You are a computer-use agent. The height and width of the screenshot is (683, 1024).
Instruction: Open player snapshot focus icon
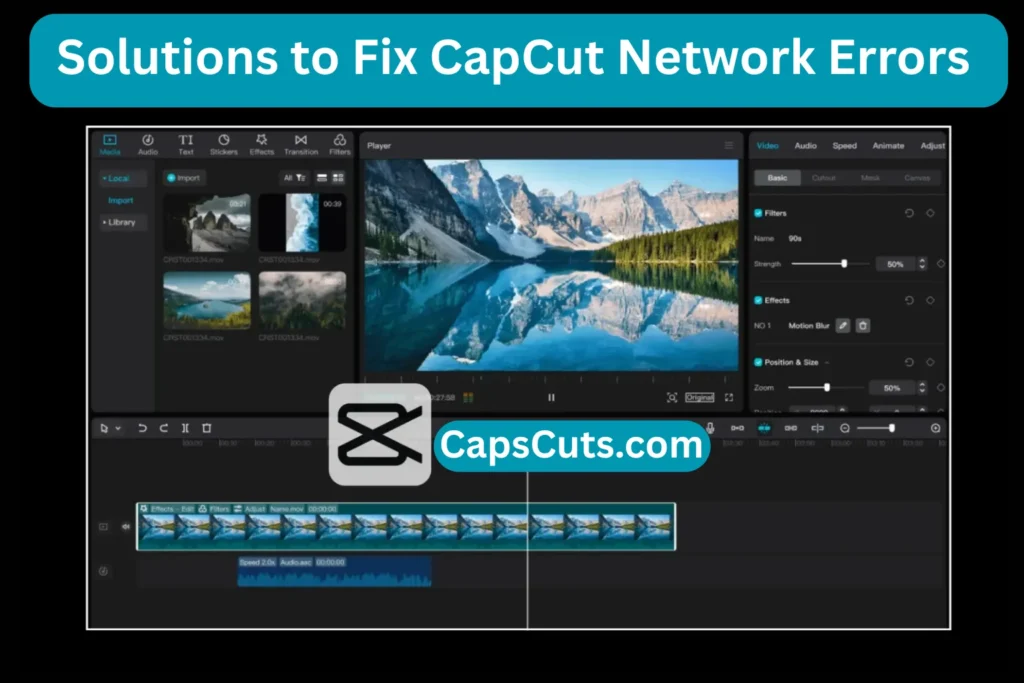click(x=672, y=397)
